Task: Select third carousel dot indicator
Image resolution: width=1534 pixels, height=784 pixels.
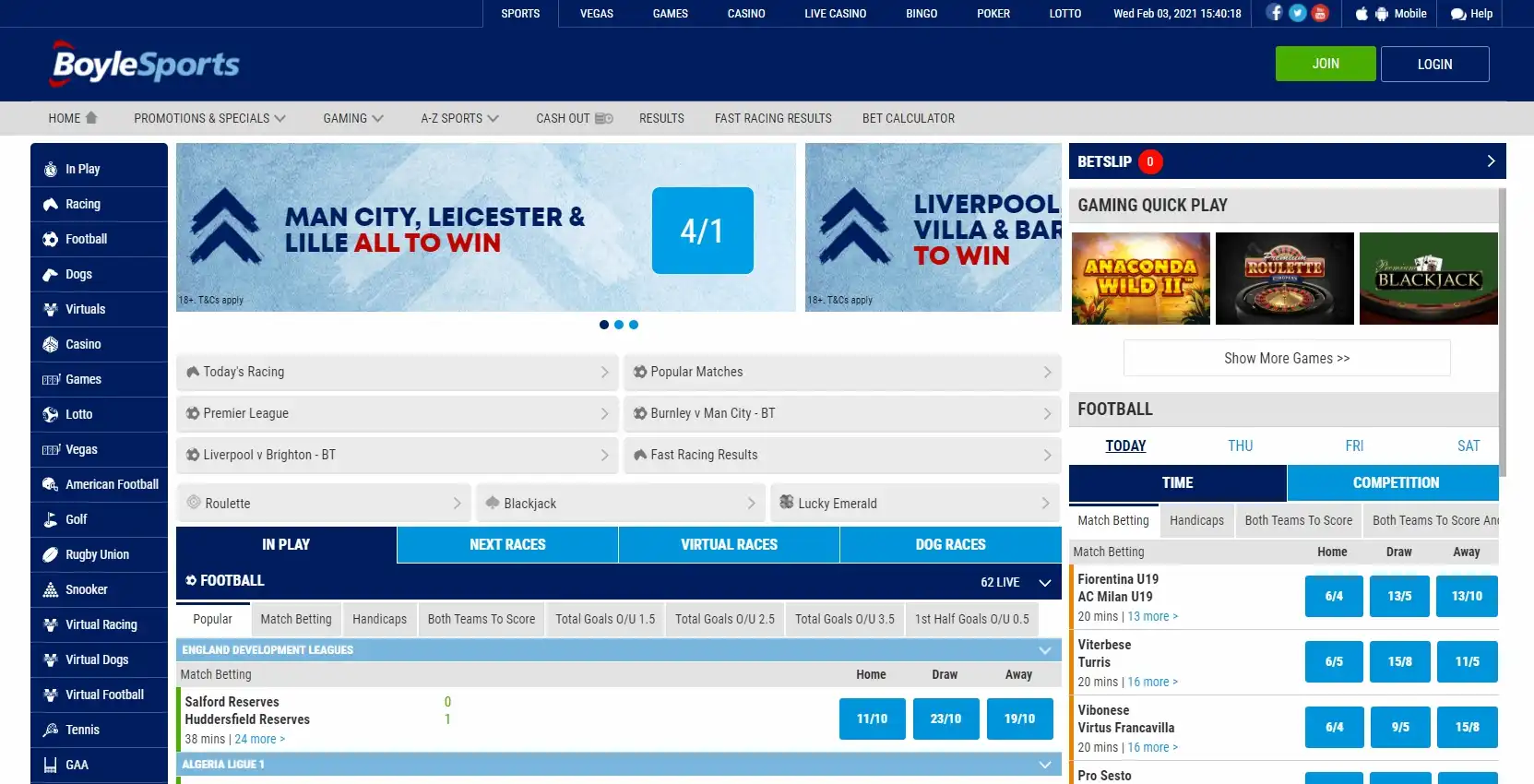Action: click(x=634, y=325)
